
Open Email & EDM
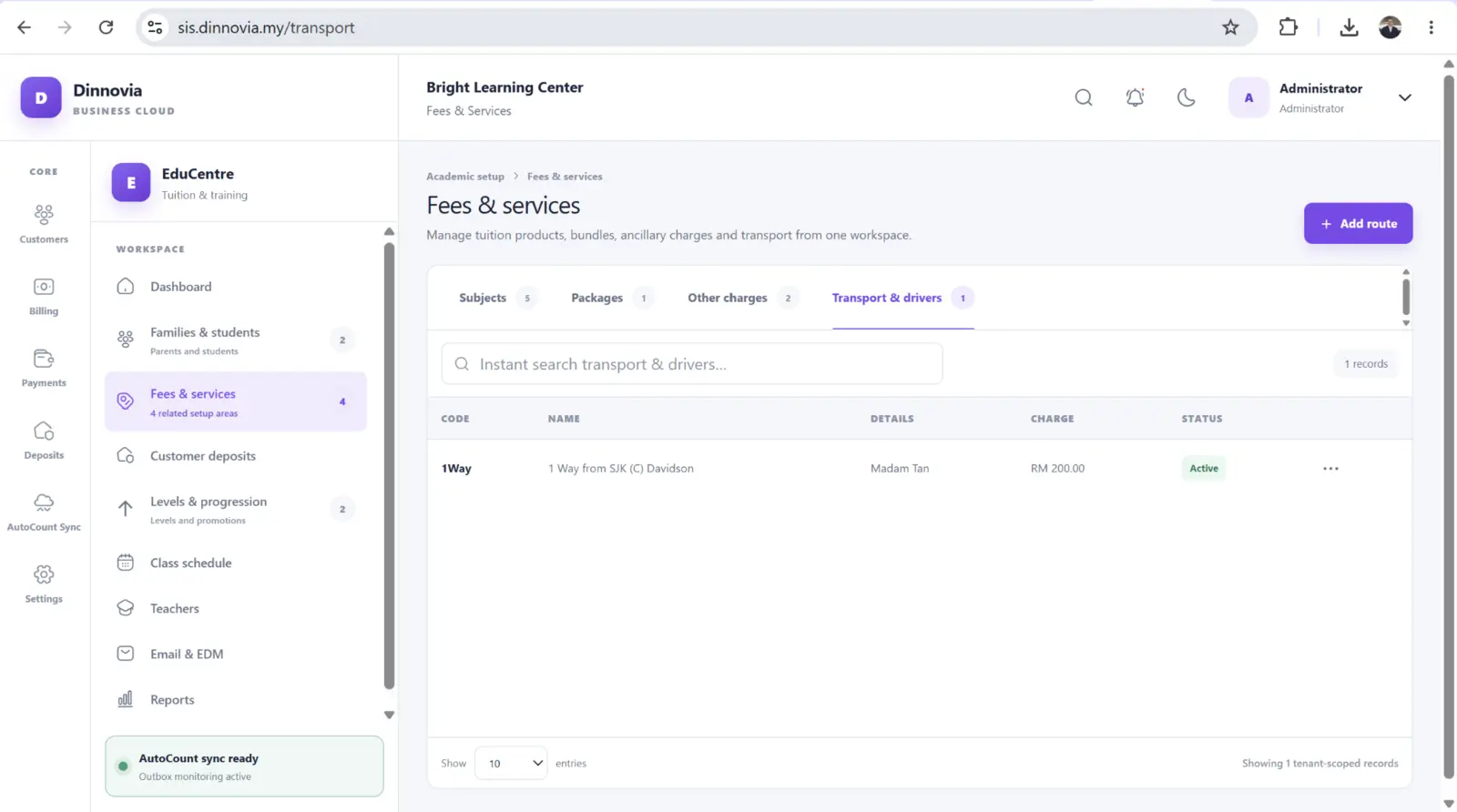pyautogui.click(x=236, y=654)
